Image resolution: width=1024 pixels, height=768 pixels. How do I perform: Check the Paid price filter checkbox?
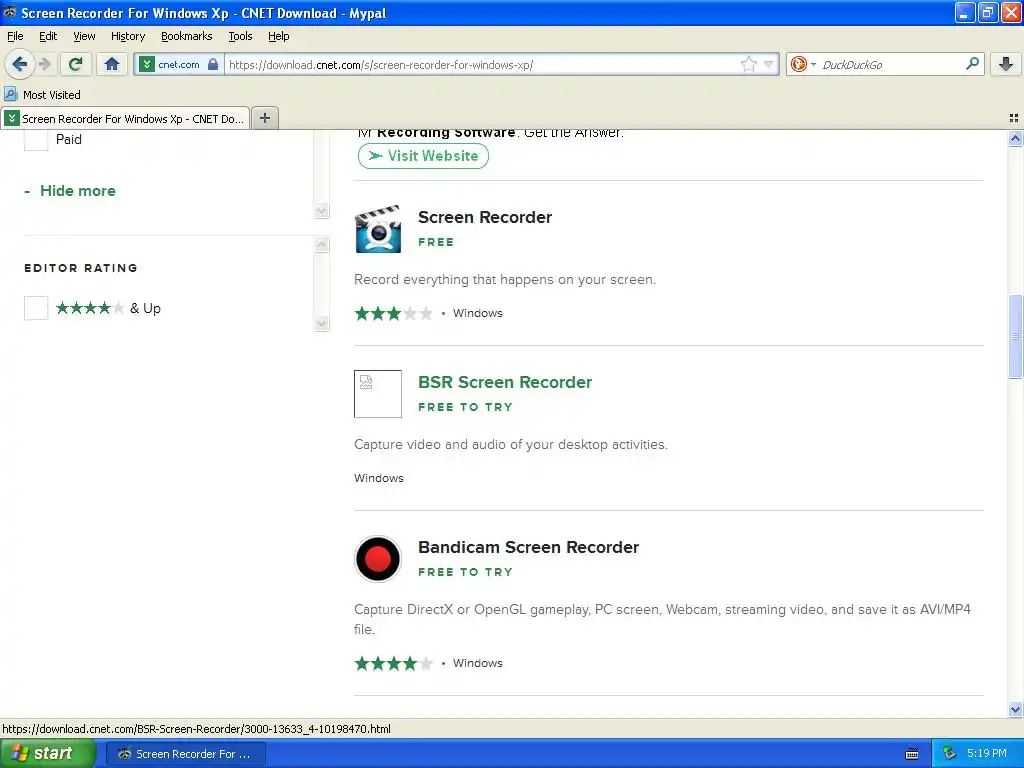click(x=36, y=139)
